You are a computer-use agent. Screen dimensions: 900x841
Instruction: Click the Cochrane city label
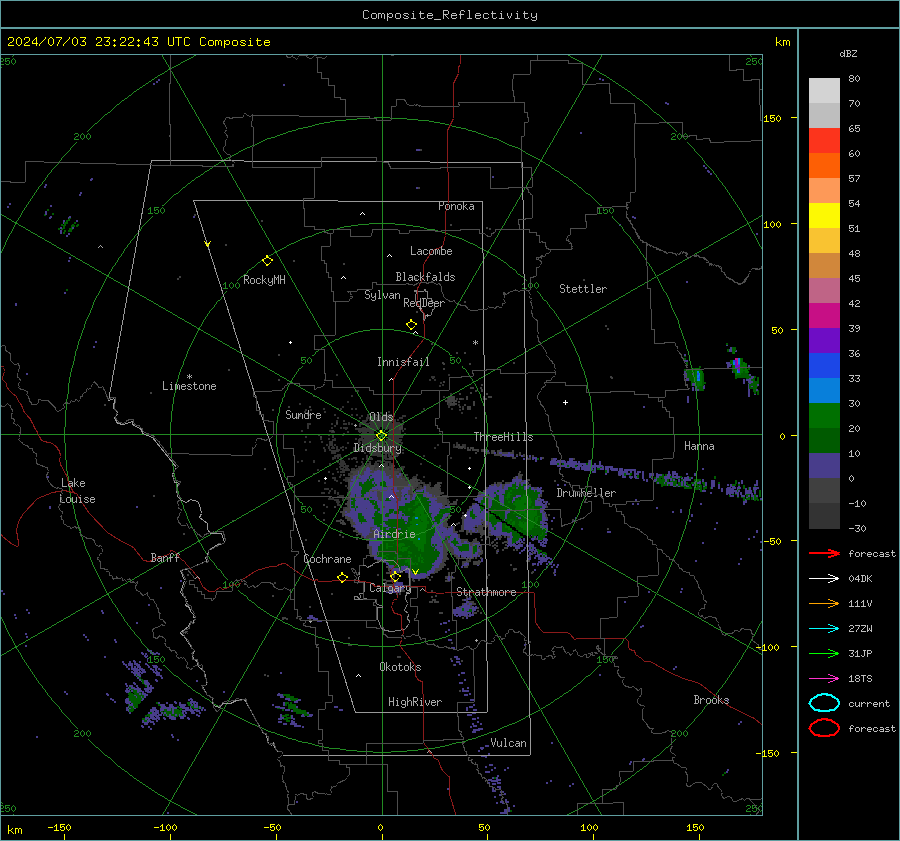tap(327, 559)
